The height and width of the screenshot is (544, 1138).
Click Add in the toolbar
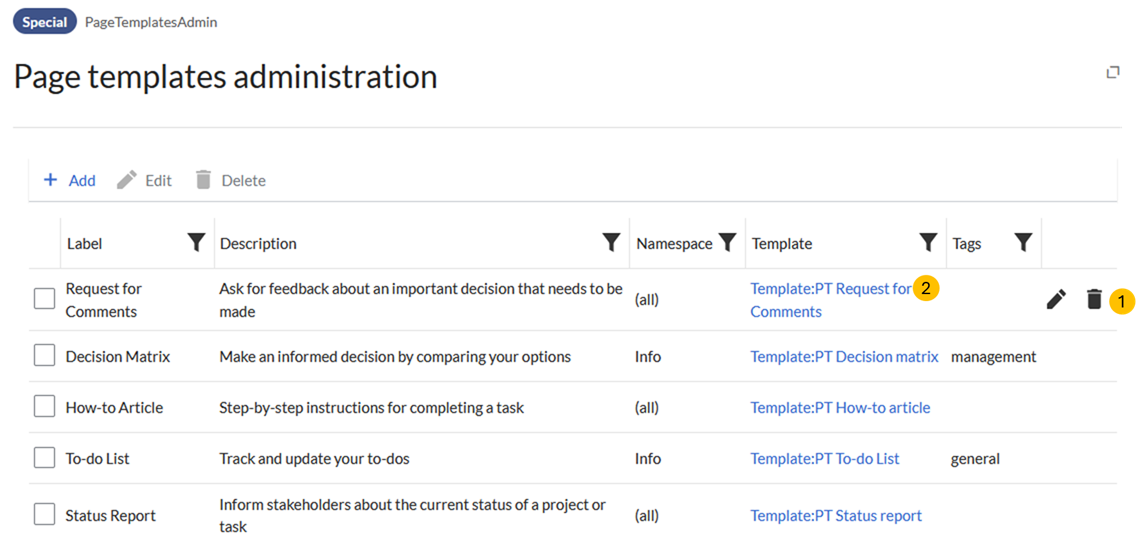(x=70, y=180)
